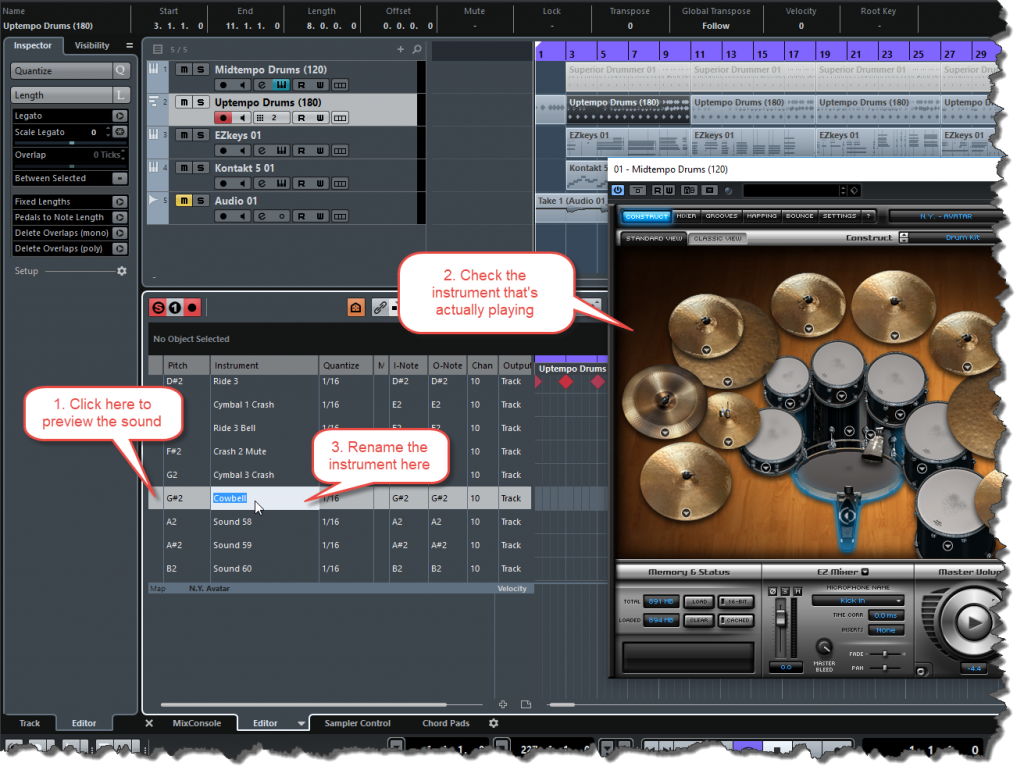This screenshot has width=1024, height=777.
Task: Enable write automation on Kontakt 5 01 track
Action: point(320,183)
